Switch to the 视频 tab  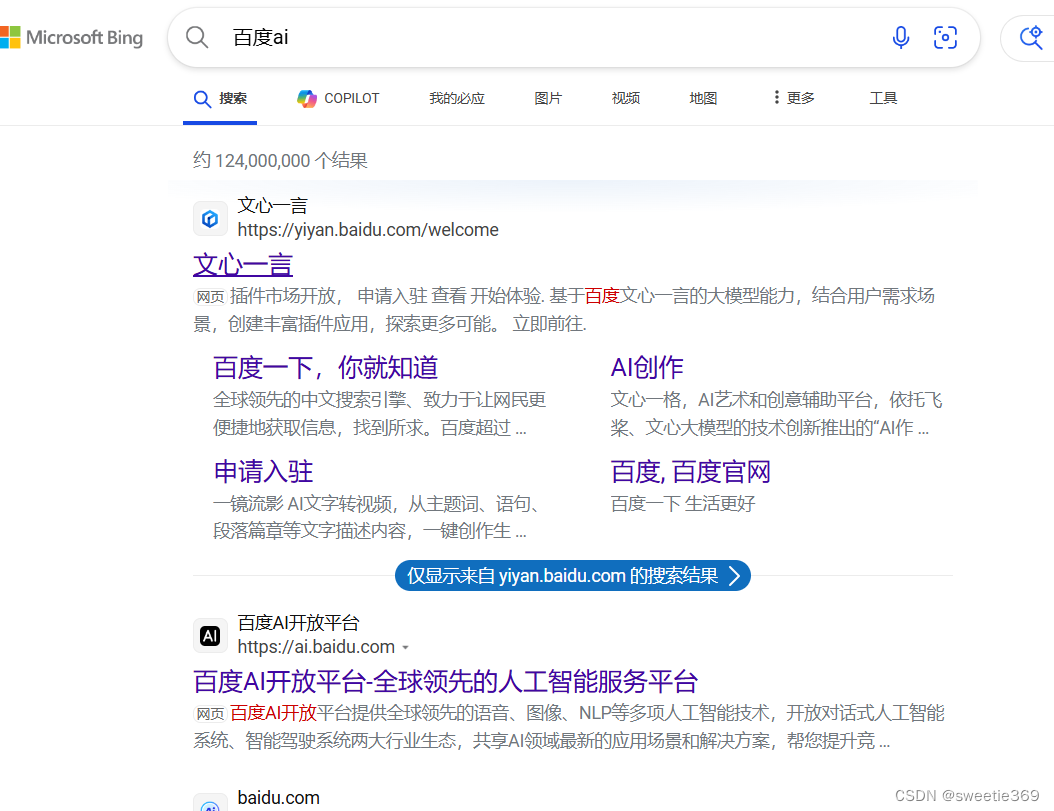click(x=625, y=99)
